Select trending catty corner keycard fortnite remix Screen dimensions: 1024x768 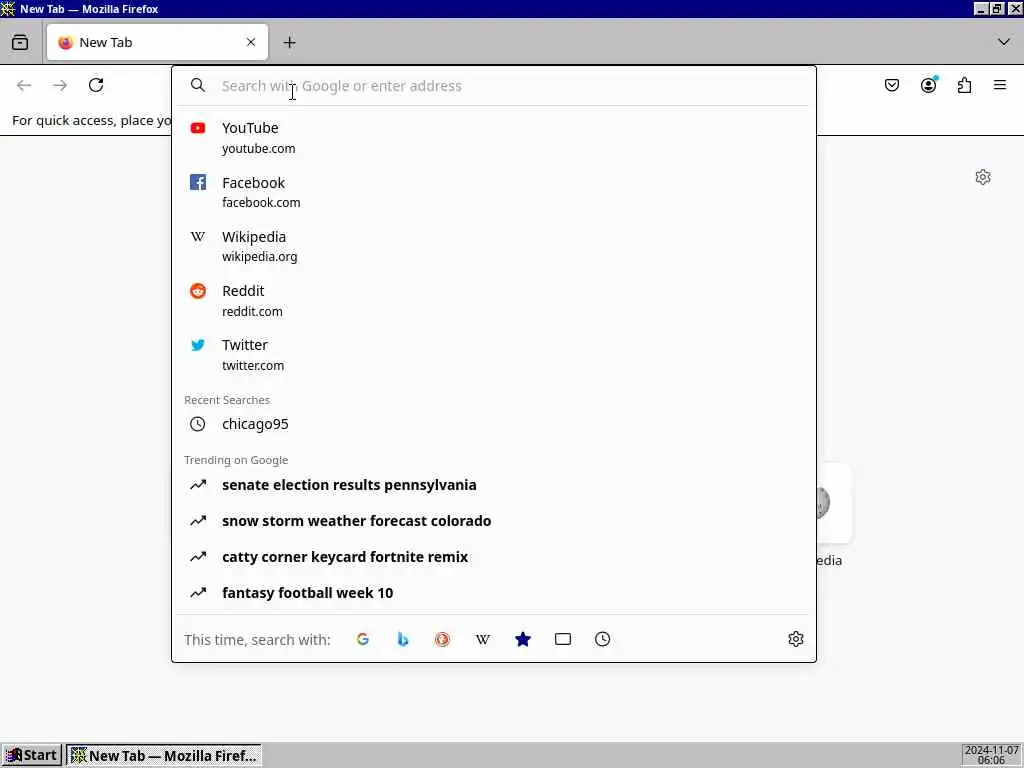[494, 557]
